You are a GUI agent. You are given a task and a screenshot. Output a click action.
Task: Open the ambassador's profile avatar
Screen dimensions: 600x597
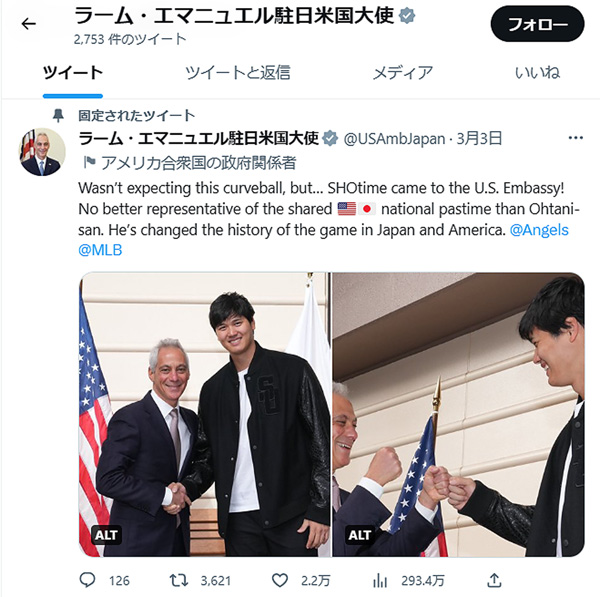coord(42,152)
